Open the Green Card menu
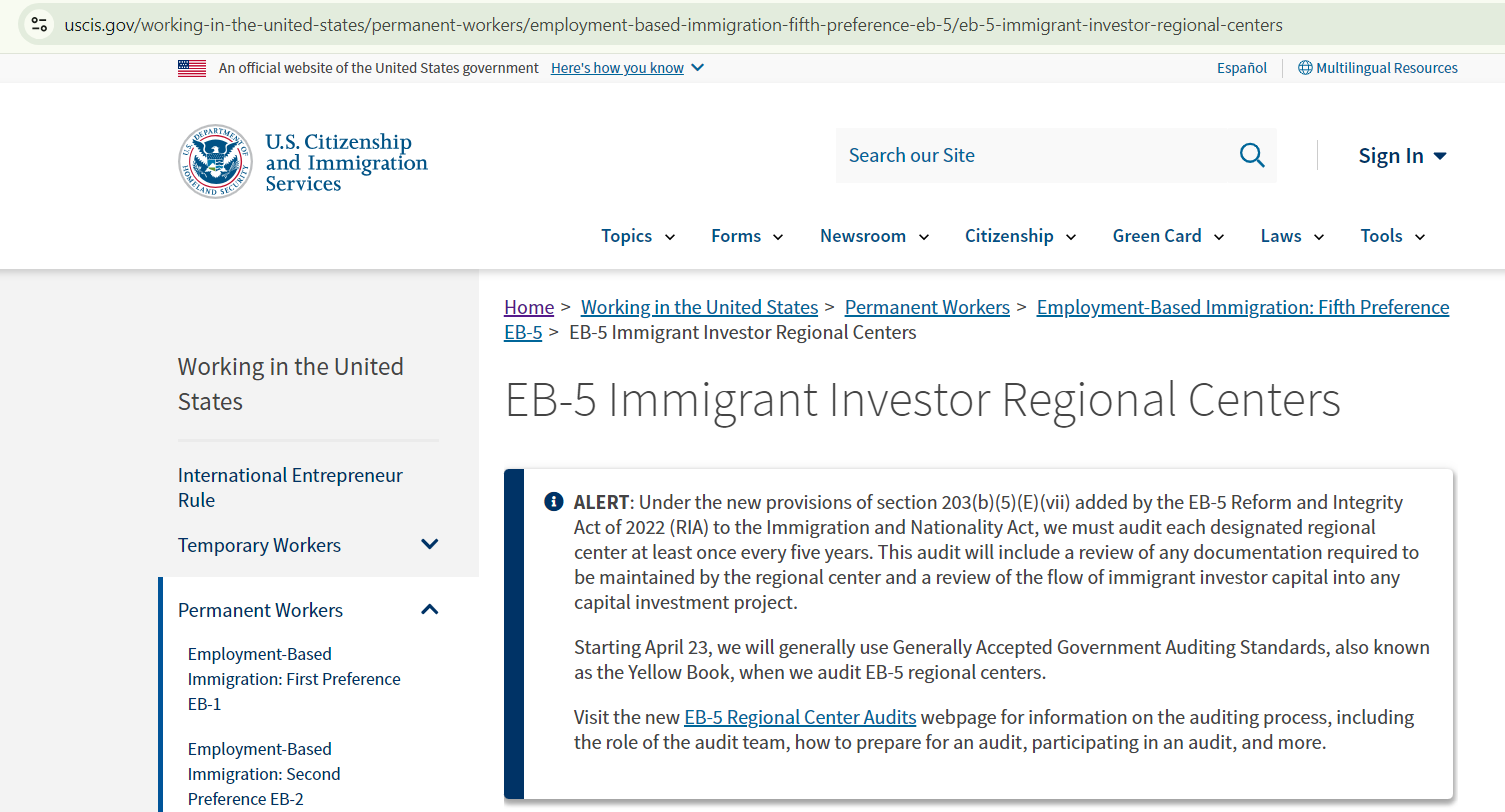This screenshot has width=1505, height=812. pos(1168,236)
